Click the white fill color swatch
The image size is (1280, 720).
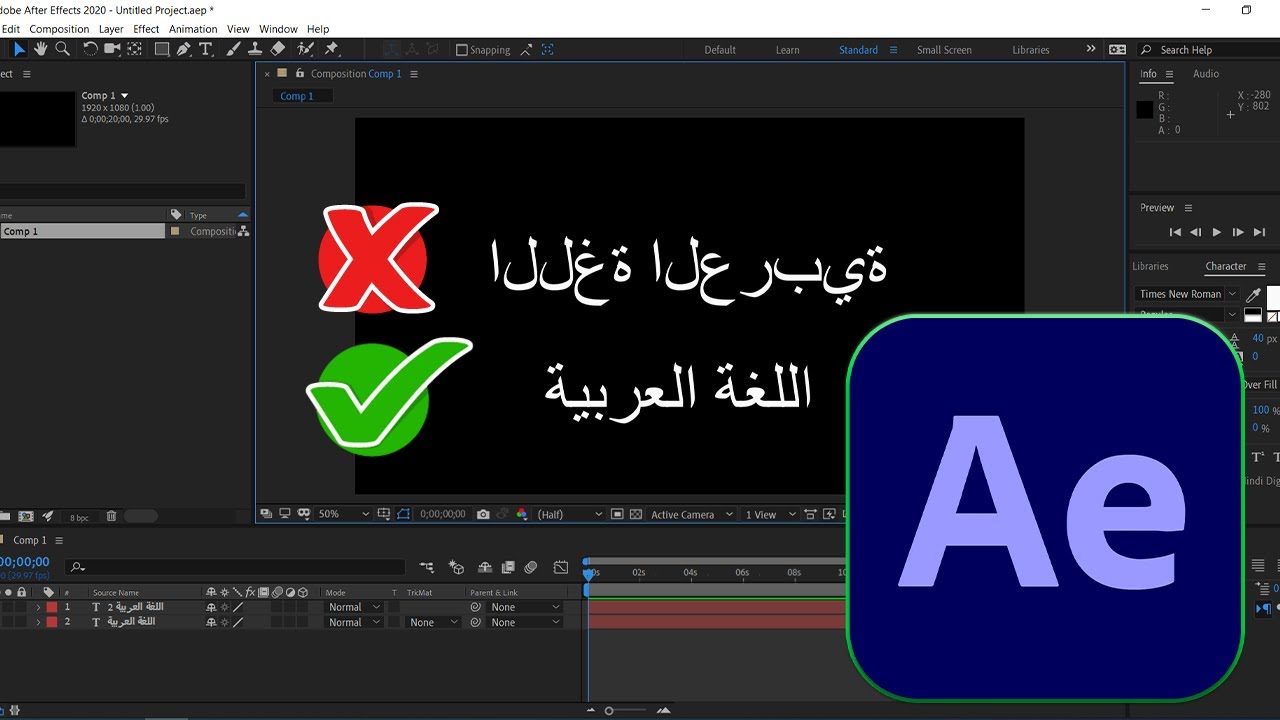point(1273,297)
